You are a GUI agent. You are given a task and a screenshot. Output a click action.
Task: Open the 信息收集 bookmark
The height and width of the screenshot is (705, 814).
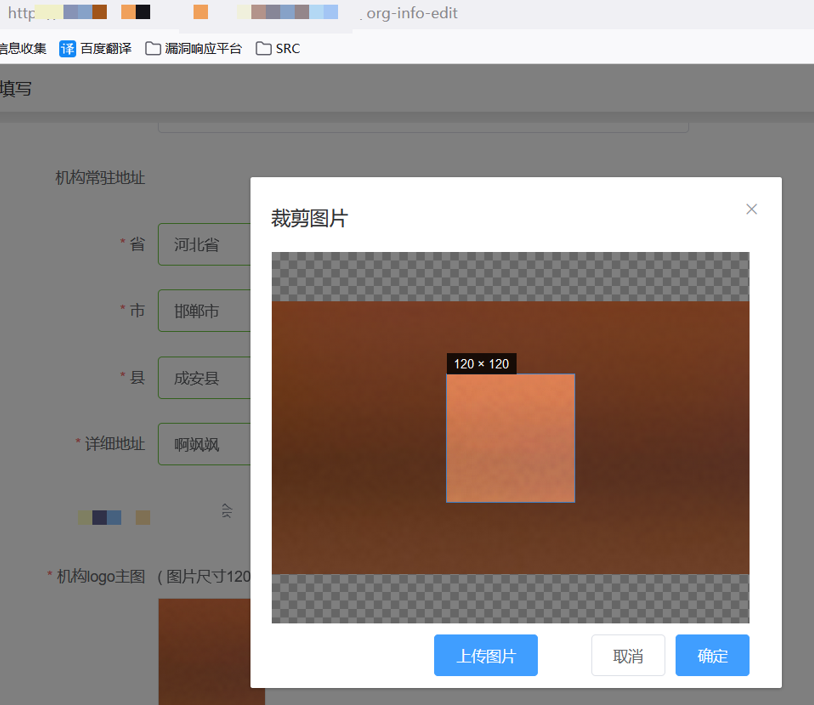(22, 48)
